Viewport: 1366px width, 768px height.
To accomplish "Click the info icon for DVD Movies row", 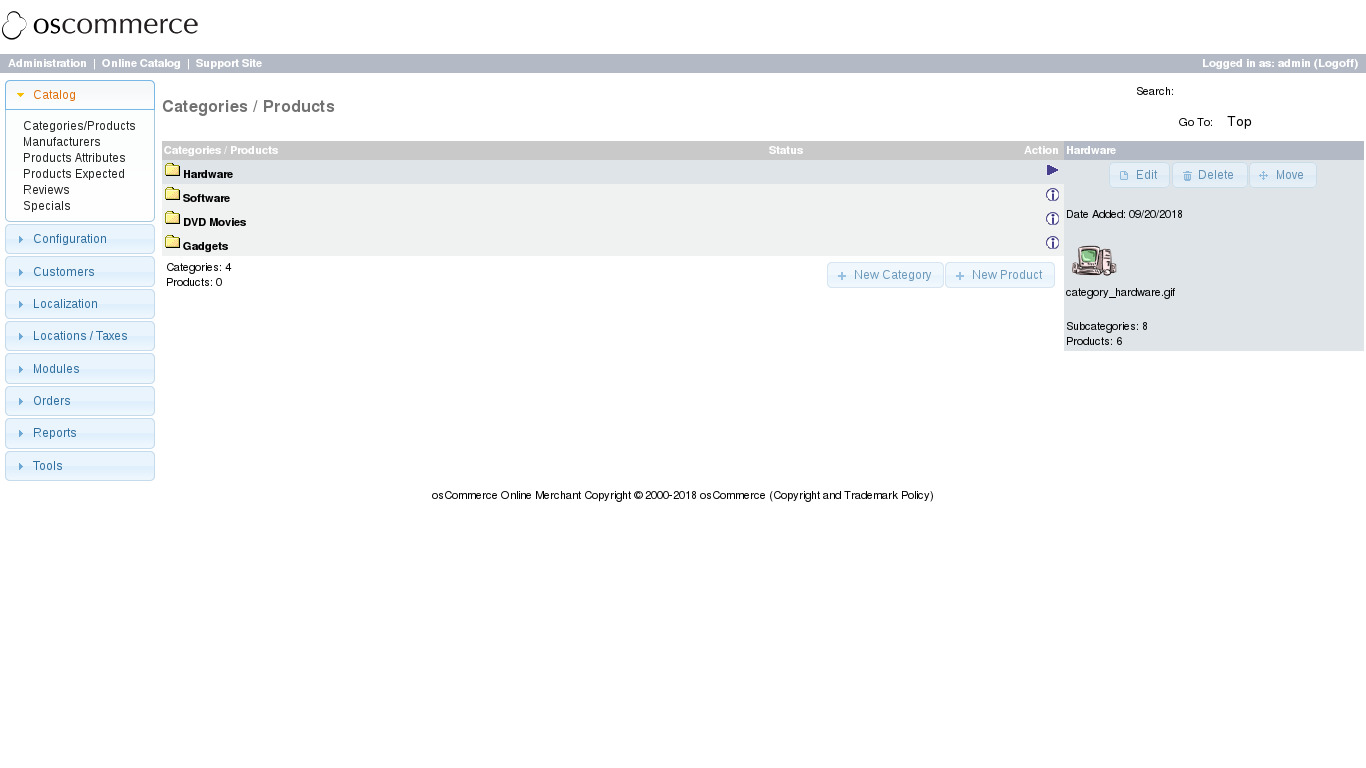I will pos(1052,219).
